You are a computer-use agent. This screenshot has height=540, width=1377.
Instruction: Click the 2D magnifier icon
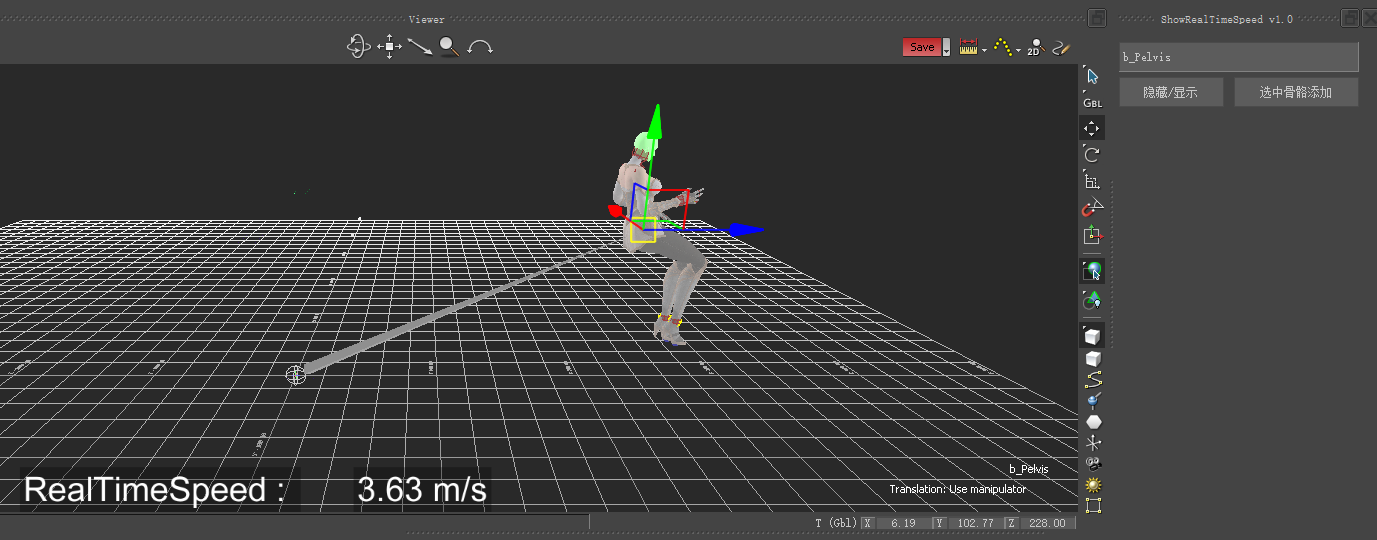(1035, 47)
